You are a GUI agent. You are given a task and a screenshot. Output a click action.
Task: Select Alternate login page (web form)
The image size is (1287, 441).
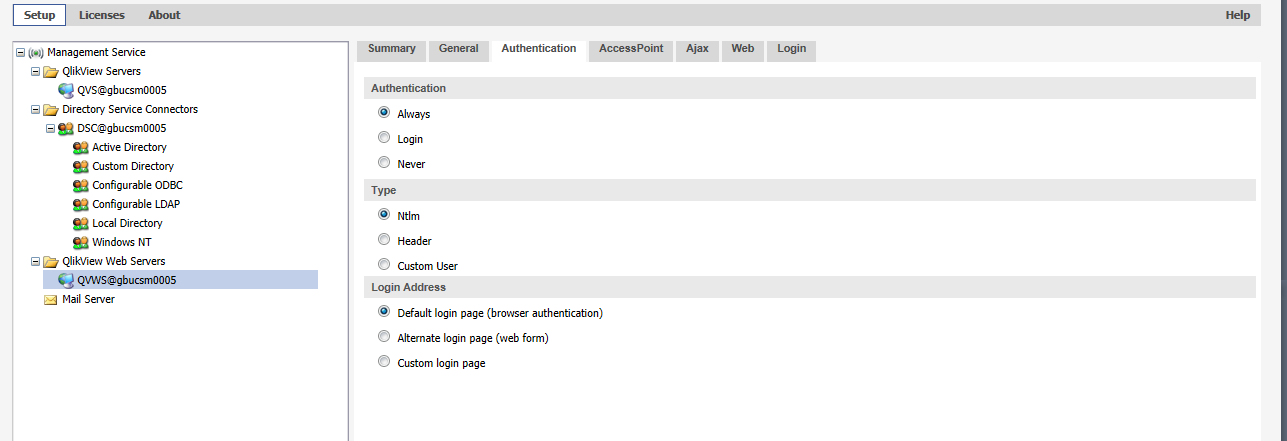(x=384, y=337)
